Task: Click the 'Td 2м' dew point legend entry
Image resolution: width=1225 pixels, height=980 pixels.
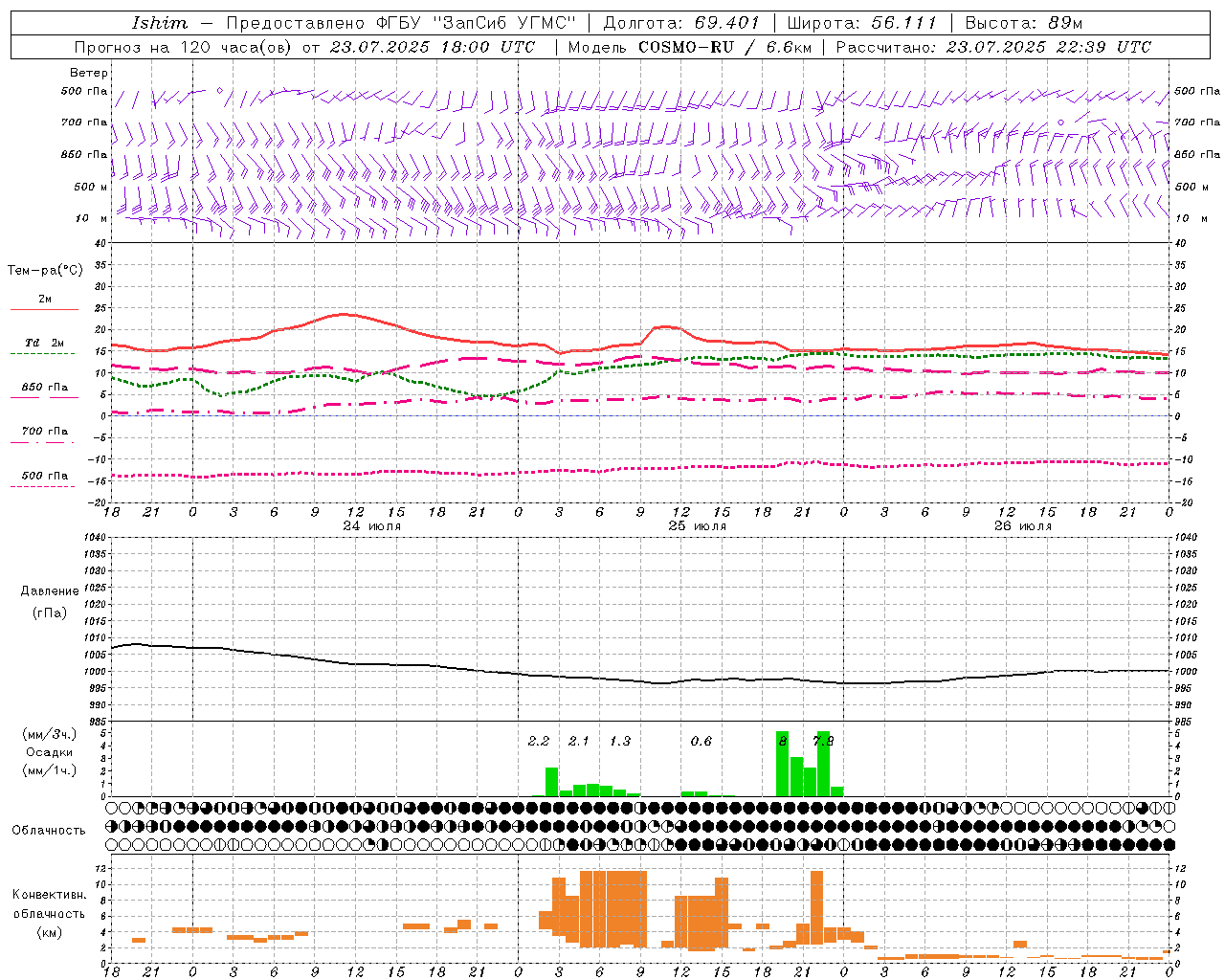Action: [45, 343]
